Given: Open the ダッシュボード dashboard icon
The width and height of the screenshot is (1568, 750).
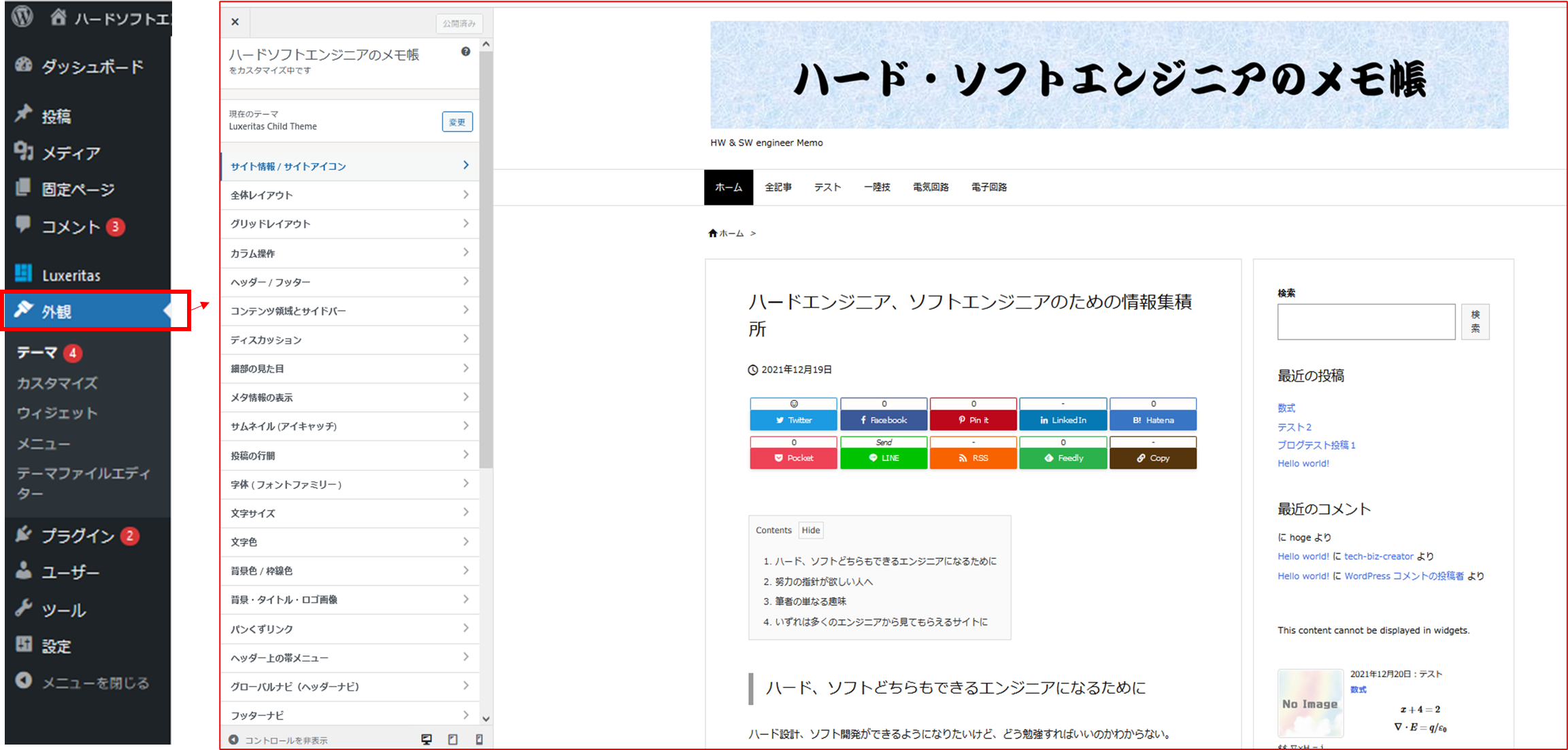Looking at the screenshot, I should pos(24,65).
